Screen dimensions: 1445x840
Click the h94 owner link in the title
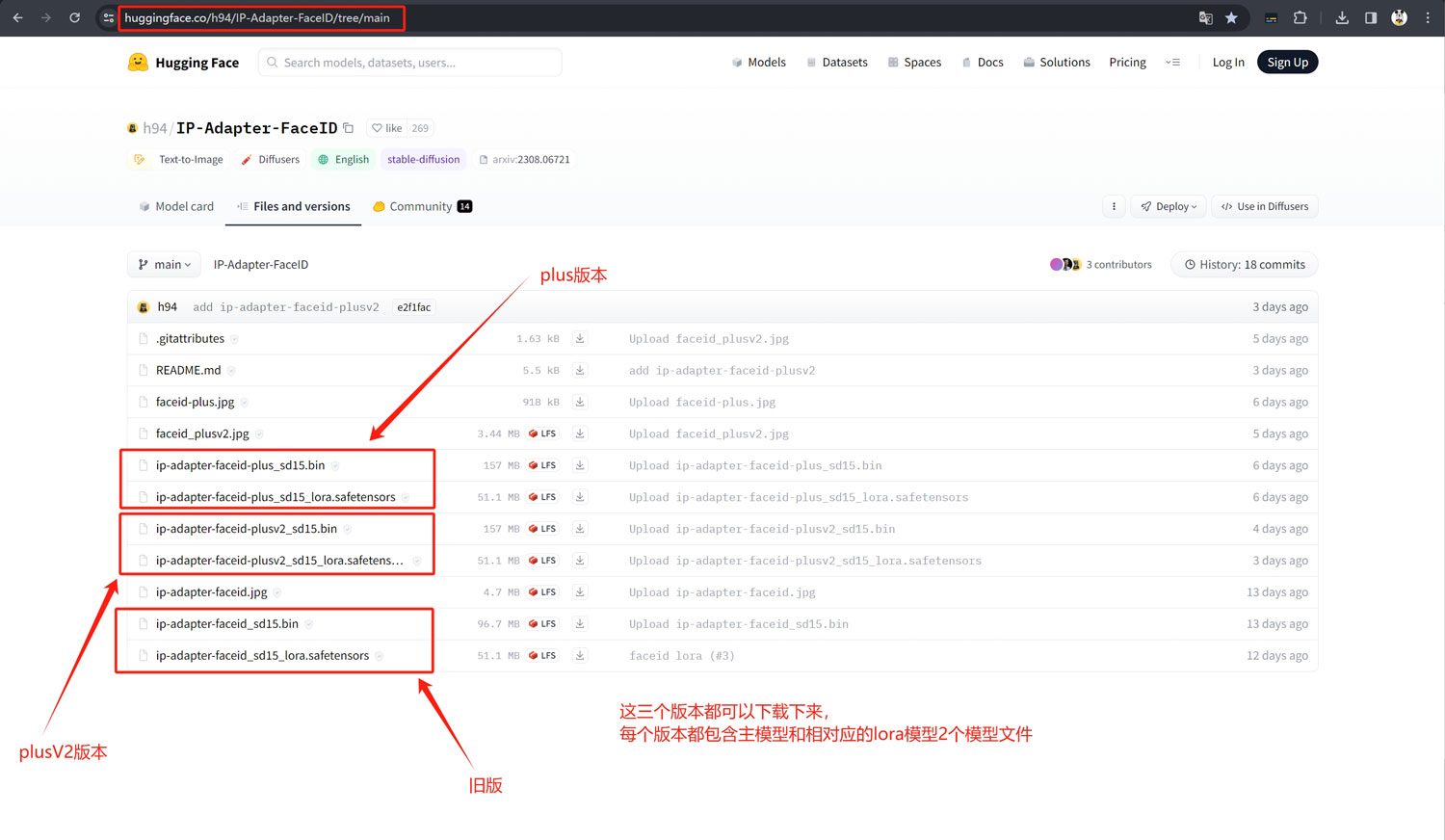(155, 128)
